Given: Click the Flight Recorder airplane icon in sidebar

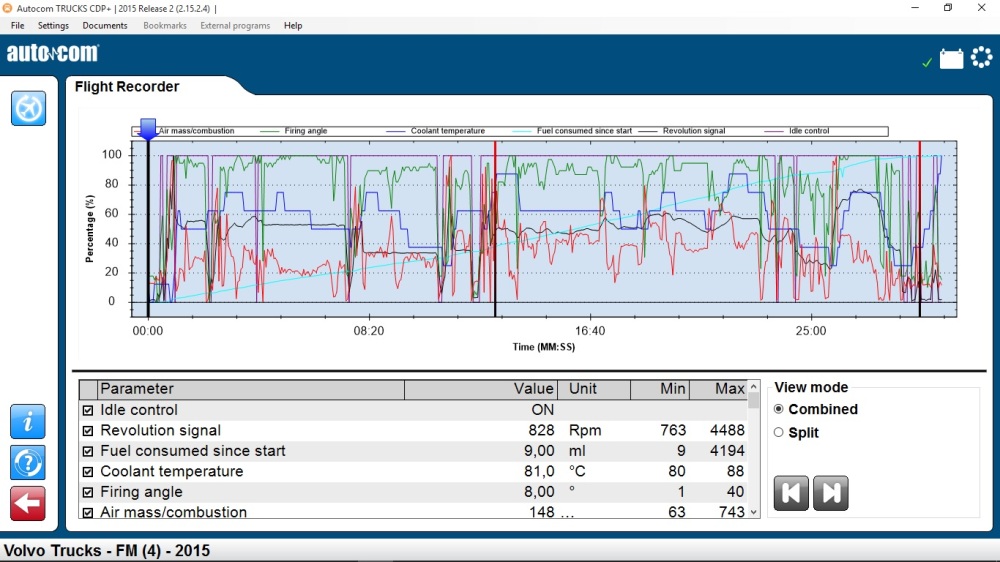Looking at the screenshot, I should pyautogui.click(x=28, y=108).
